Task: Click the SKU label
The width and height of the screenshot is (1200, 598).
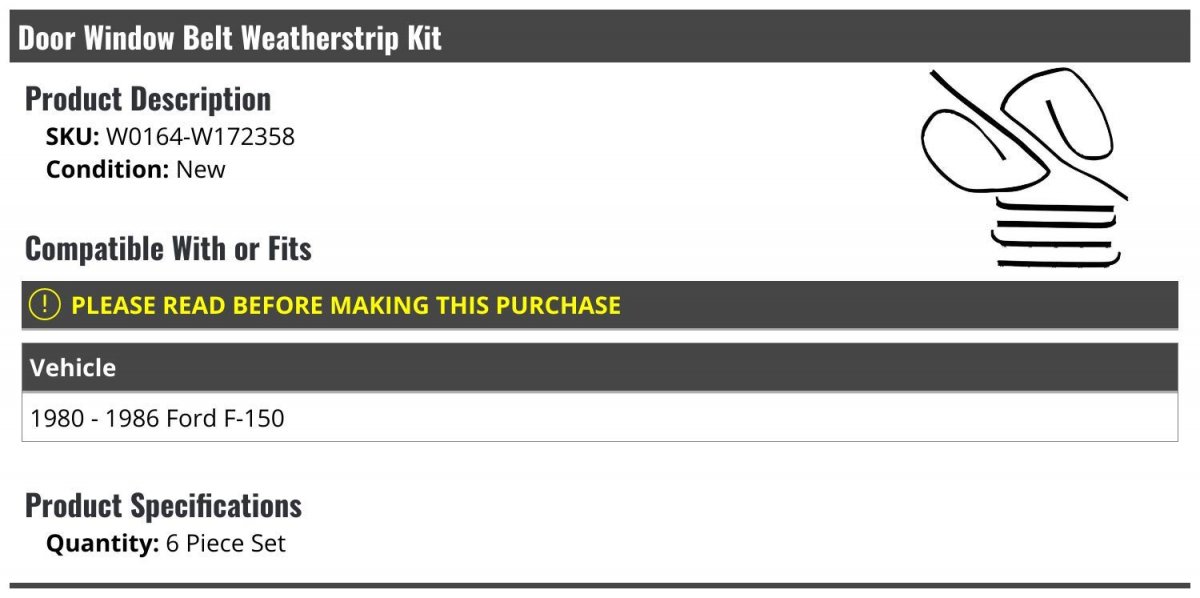Action: pyautogui.click(x=72, y=136)
